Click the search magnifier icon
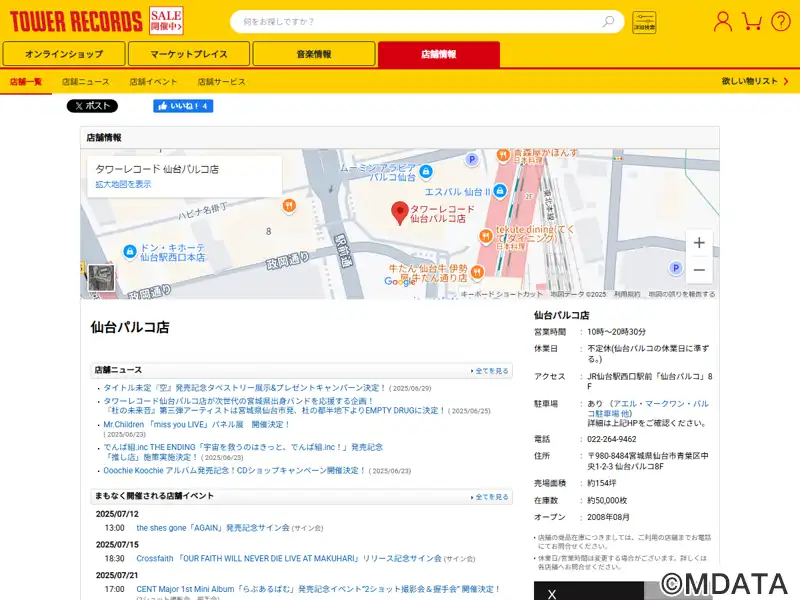This screenshot has width=800, height=600. 608,21
